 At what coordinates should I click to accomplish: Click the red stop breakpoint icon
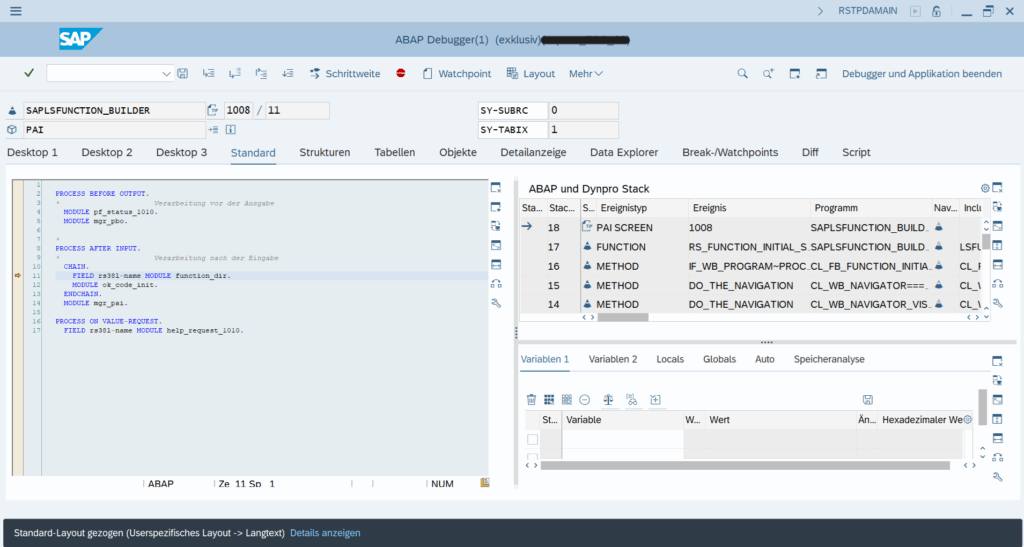401,73
